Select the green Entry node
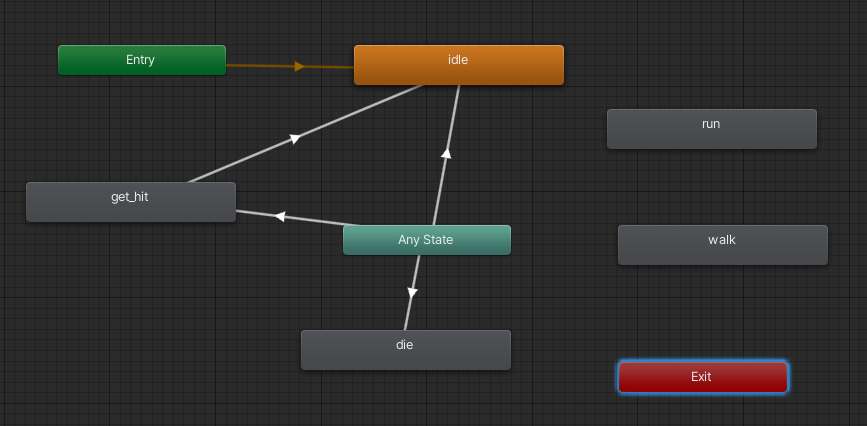 tap(142, 60)
